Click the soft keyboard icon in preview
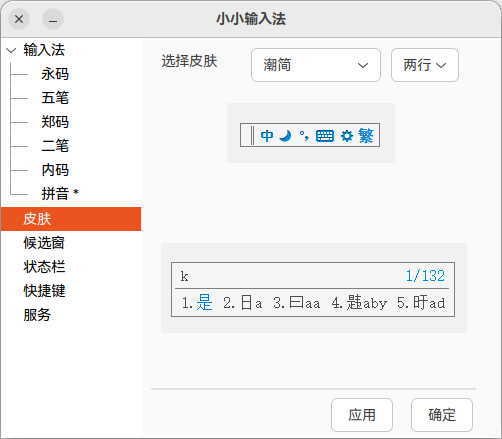 pos(325,136)
